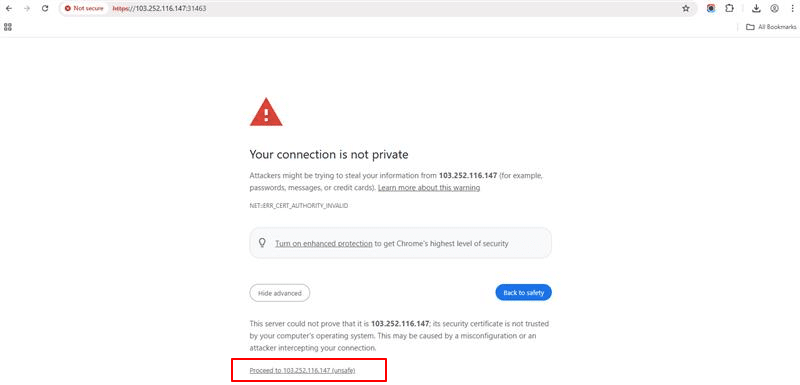This screenshot has width=800, height=385.
Task: Click the colored extension icon beside the star
Action: coord(711,9)
